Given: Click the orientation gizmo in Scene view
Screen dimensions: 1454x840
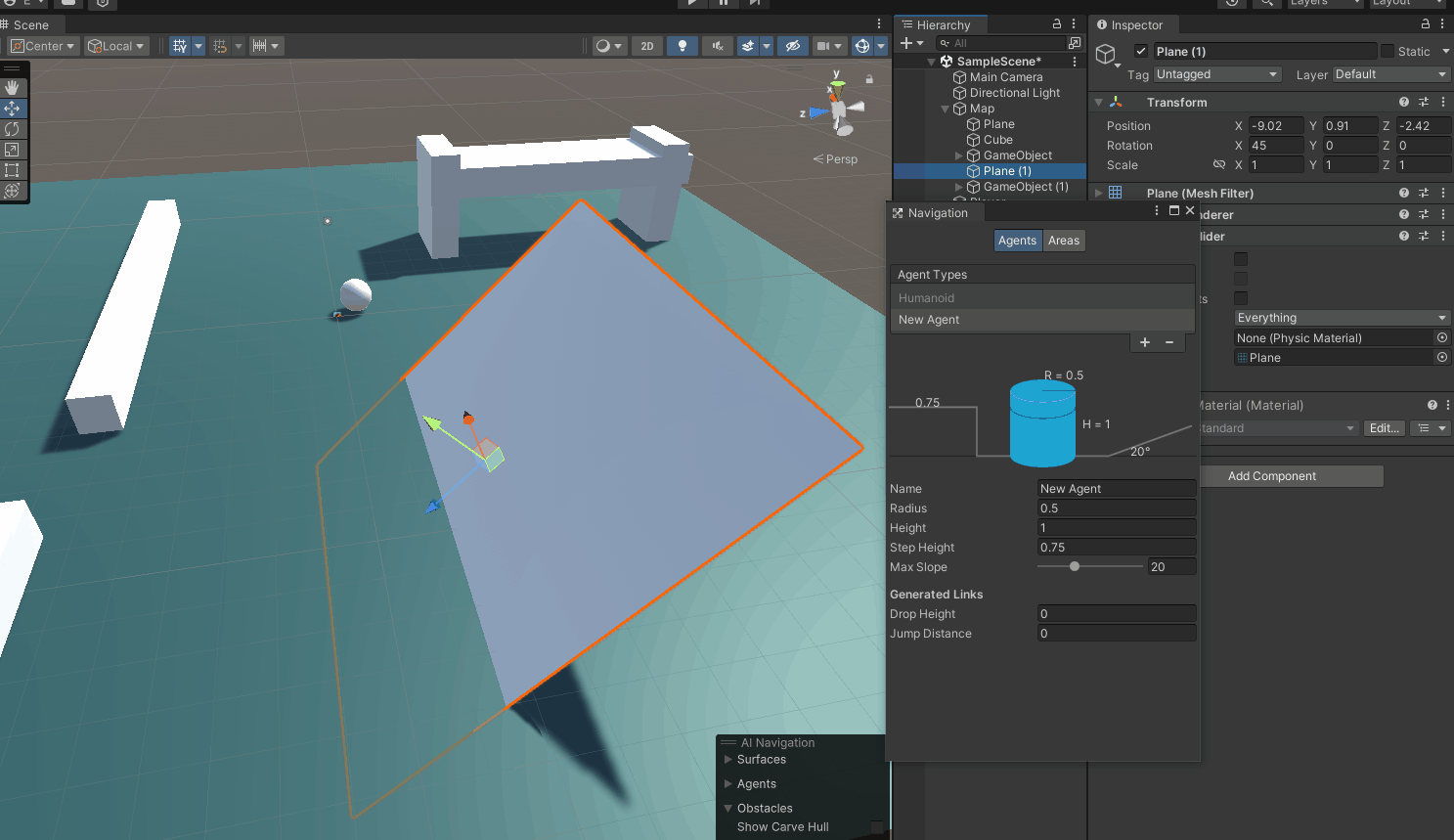Looking at the screenshot, I should (838, 108).
